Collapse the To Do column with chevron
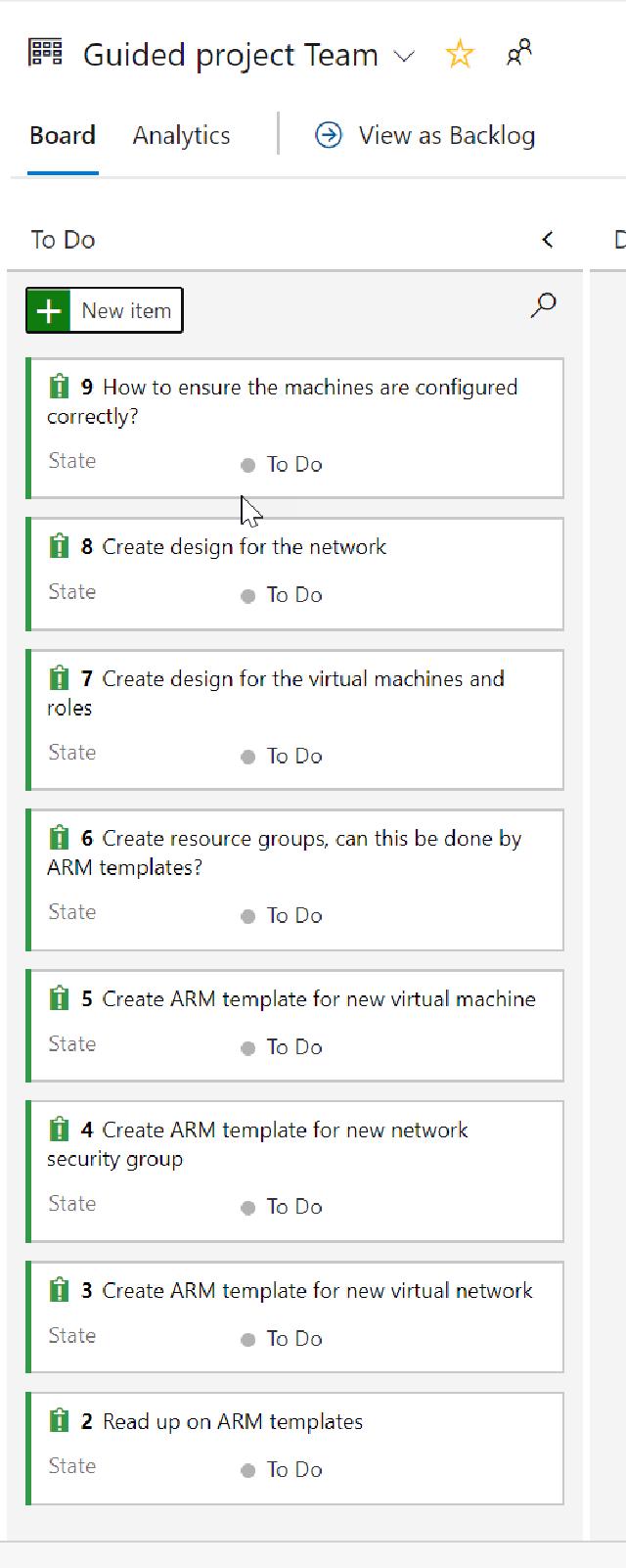The width and height of the screenshot is (626, 1568). 547,240
